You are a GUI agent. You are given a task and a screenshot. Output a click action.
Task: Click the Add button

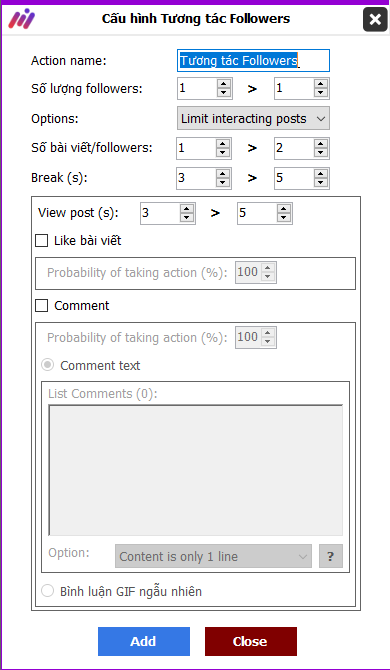[x=144, y=641]
